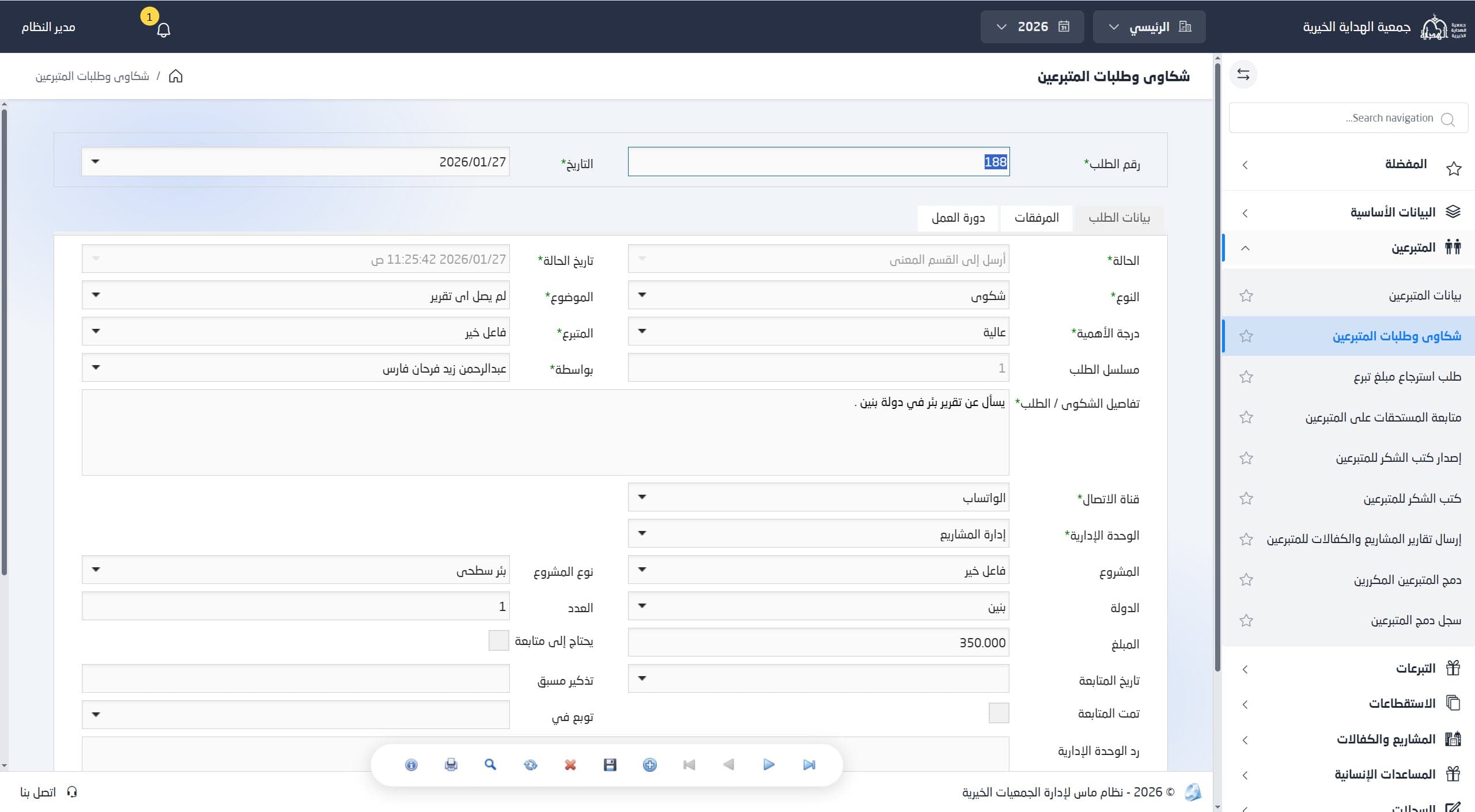The width and height of the screenshot is (1475, 812).
Task: Click the add new record plus icon
Action: 650,765
